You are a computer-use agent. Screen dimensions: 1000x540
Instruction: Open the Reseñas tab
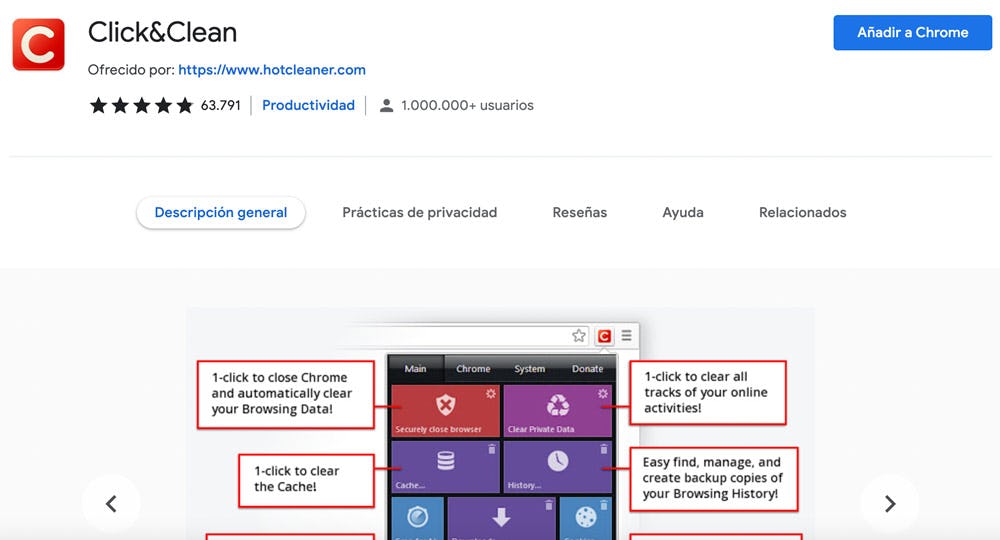pyautogui.click(x=580, y=212)
